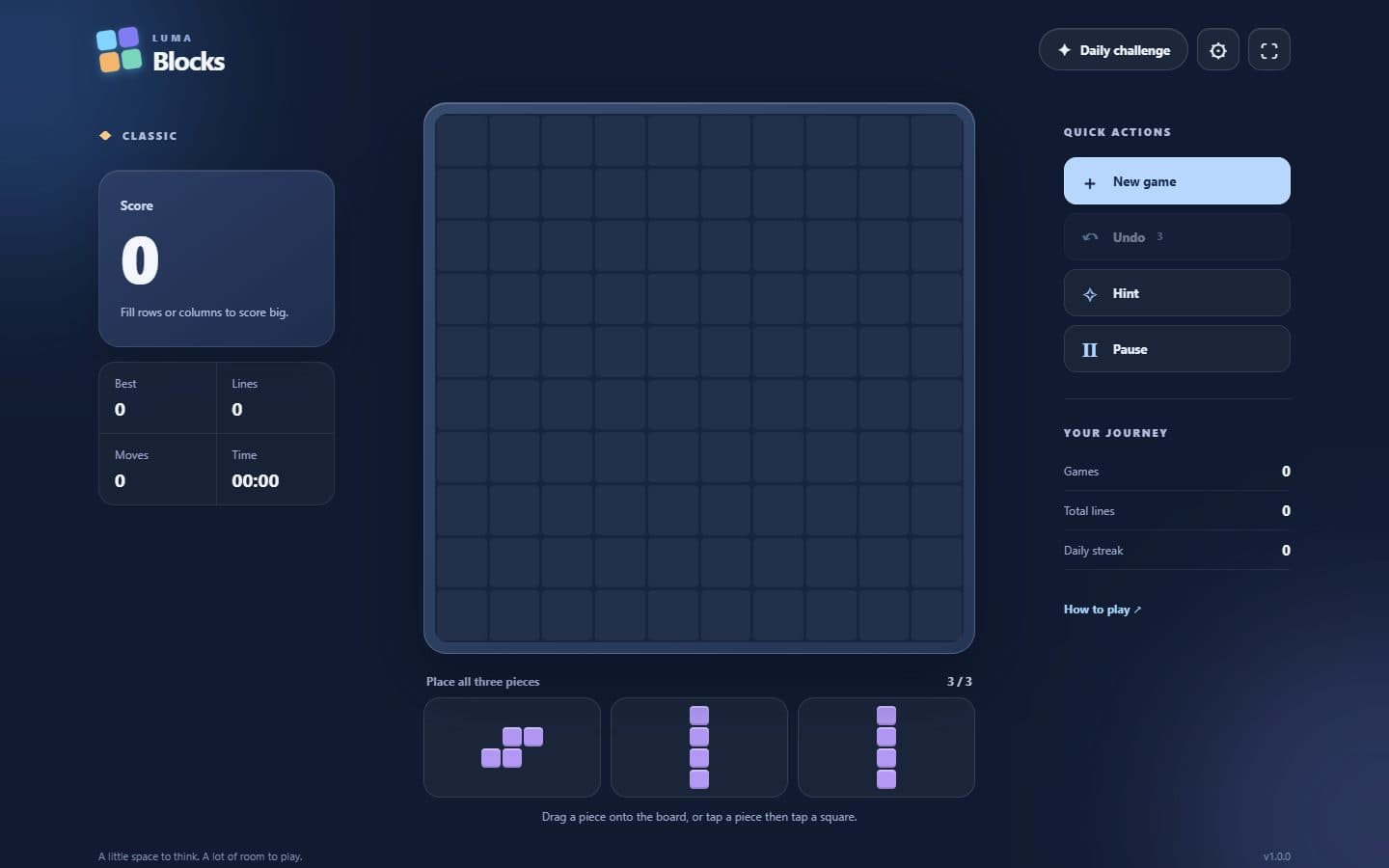Click the Your Journey heading
Image resolution: width=1389 pixels, height=868 pixels.
coord(1116,433)
